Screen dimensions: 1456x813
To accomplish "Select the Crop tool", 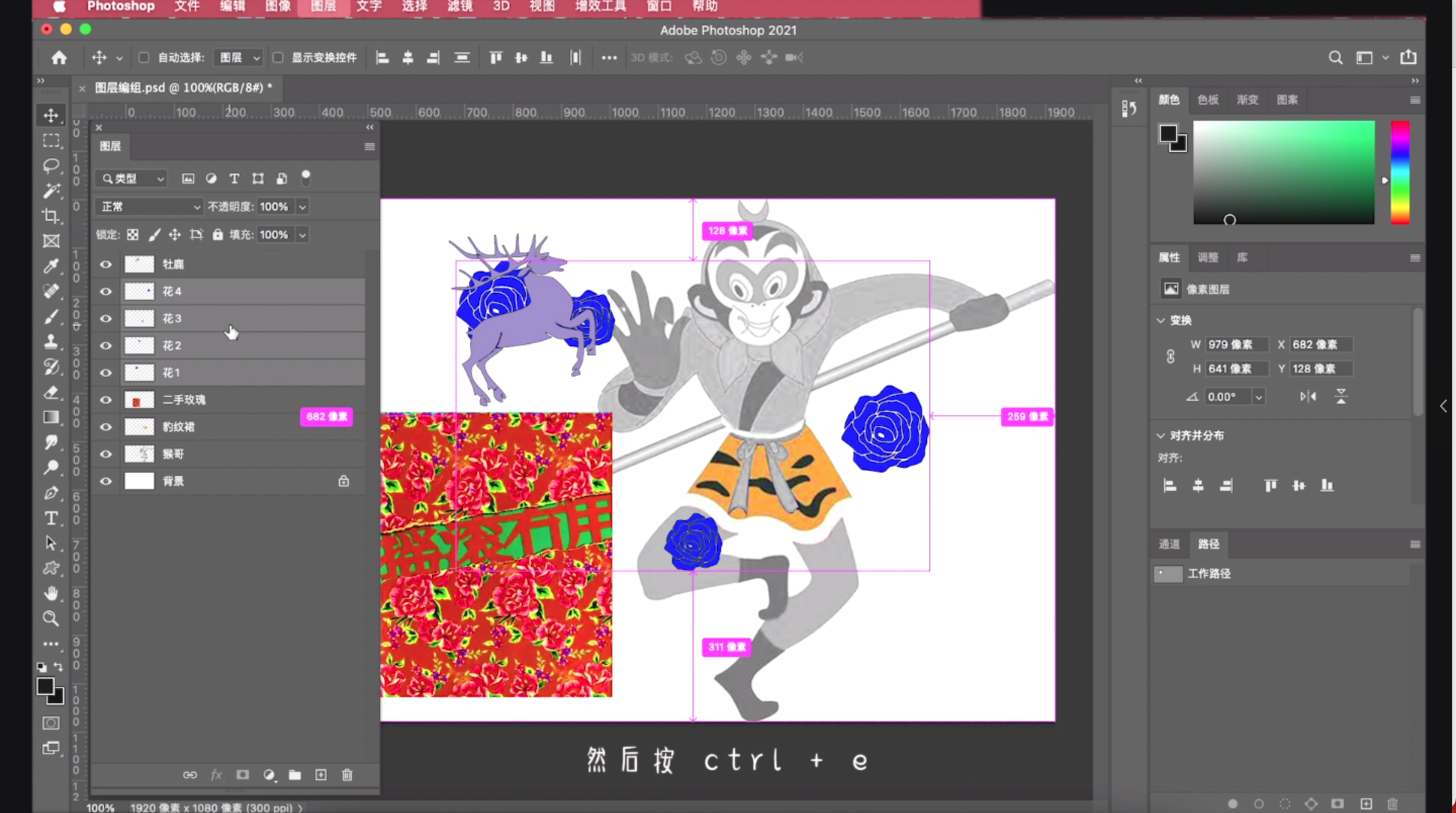I will (x=51, y=216).
